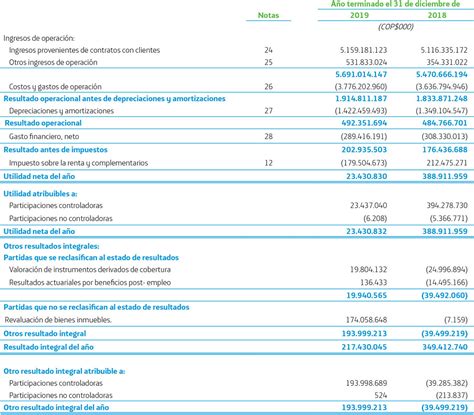Image resolution: width=474 pixels, height=415 pixels.
Task: Select the 'Resultado operacional' heading
Action: click(x=43, y=123)
